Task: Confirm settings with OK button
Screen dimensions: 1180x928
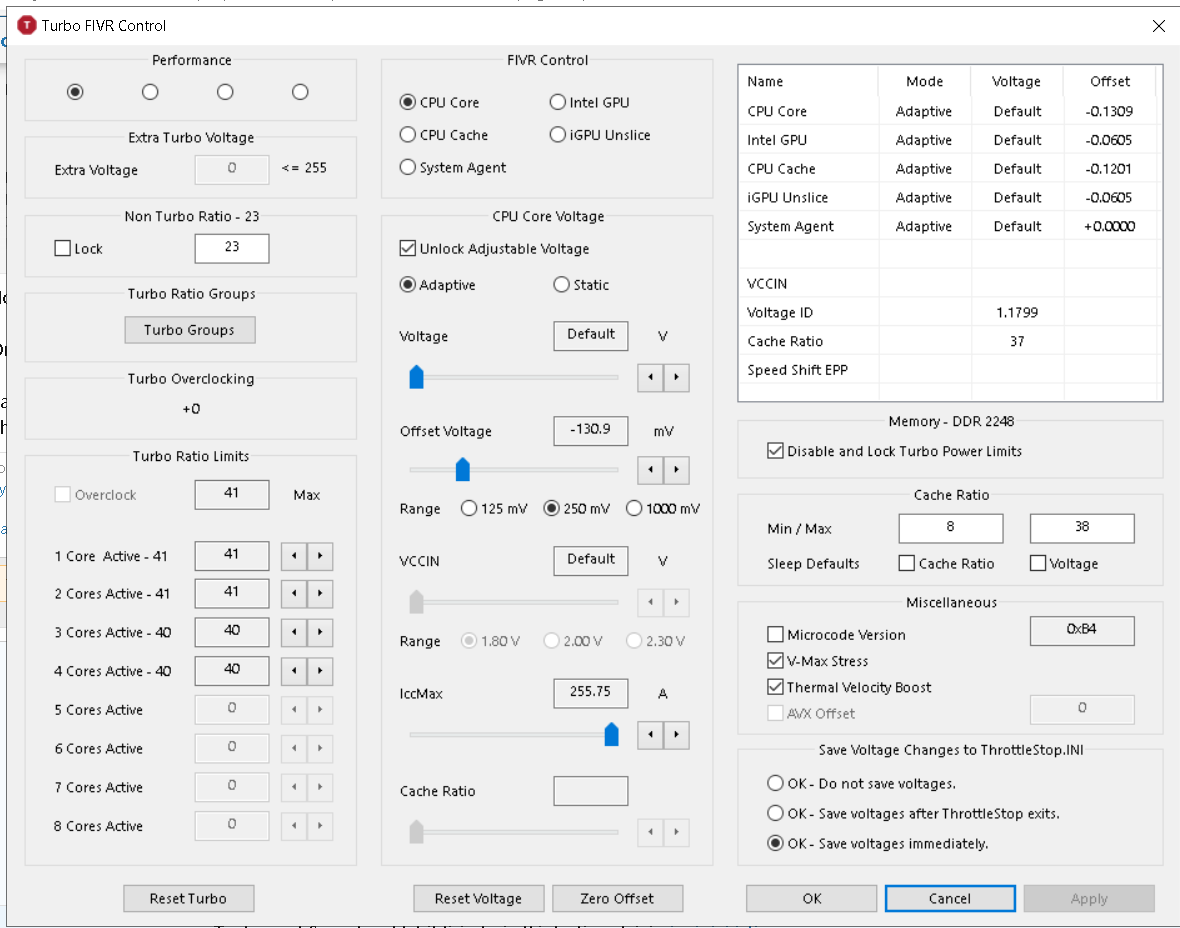Action: click(811, 899)
